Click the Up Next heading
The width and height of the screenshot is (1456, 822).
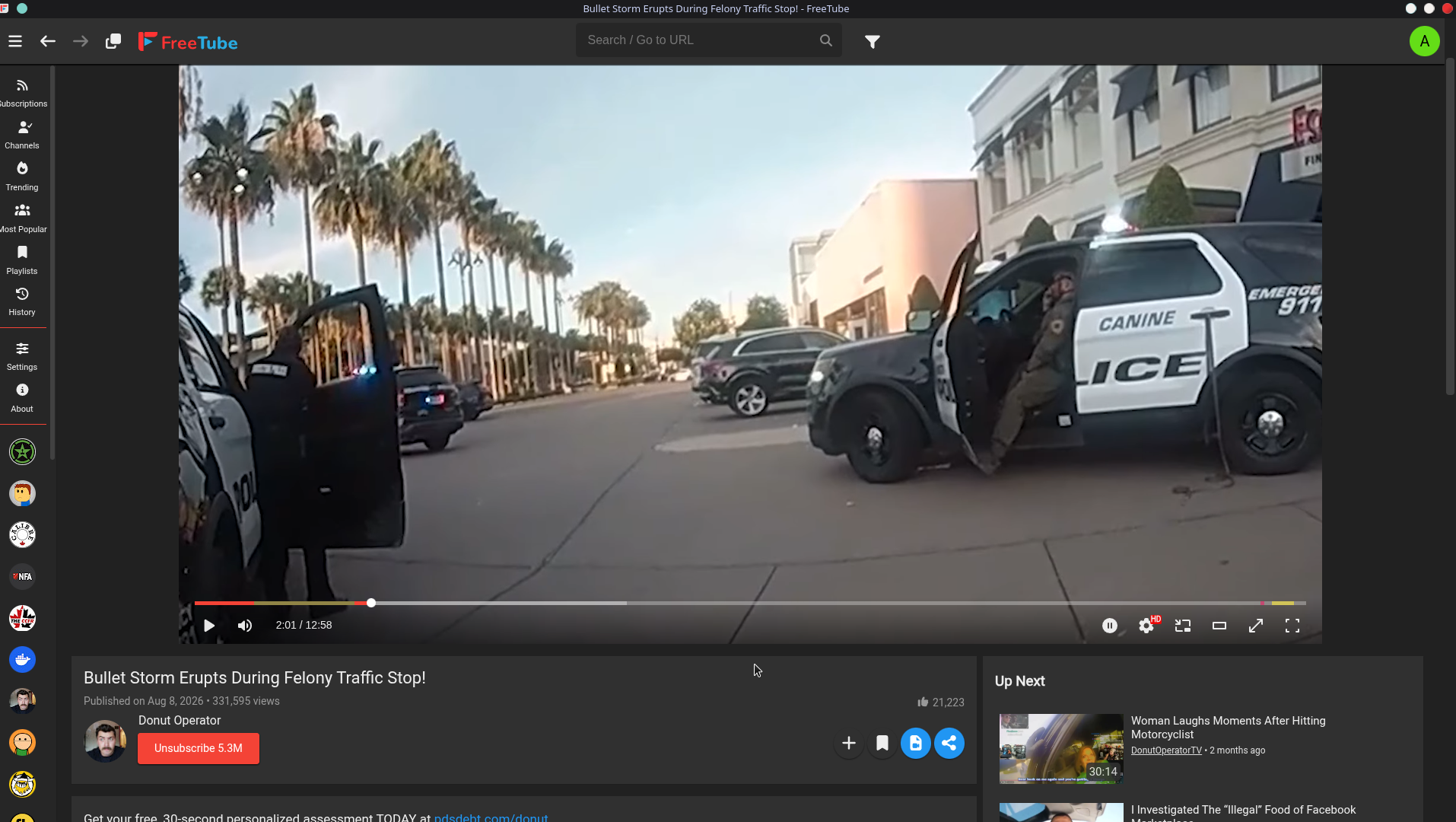click(x=1019, y=682)
